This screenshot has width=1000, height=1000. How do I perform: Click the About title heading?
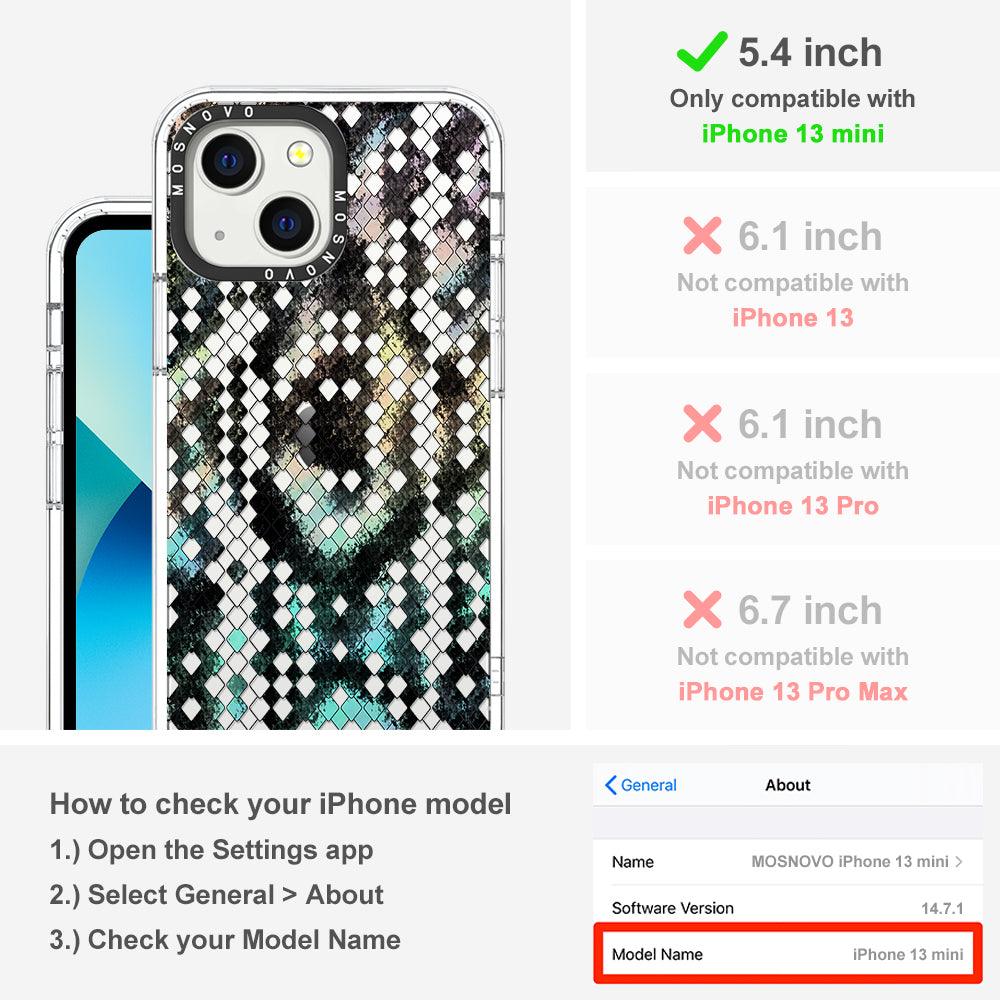788,785
